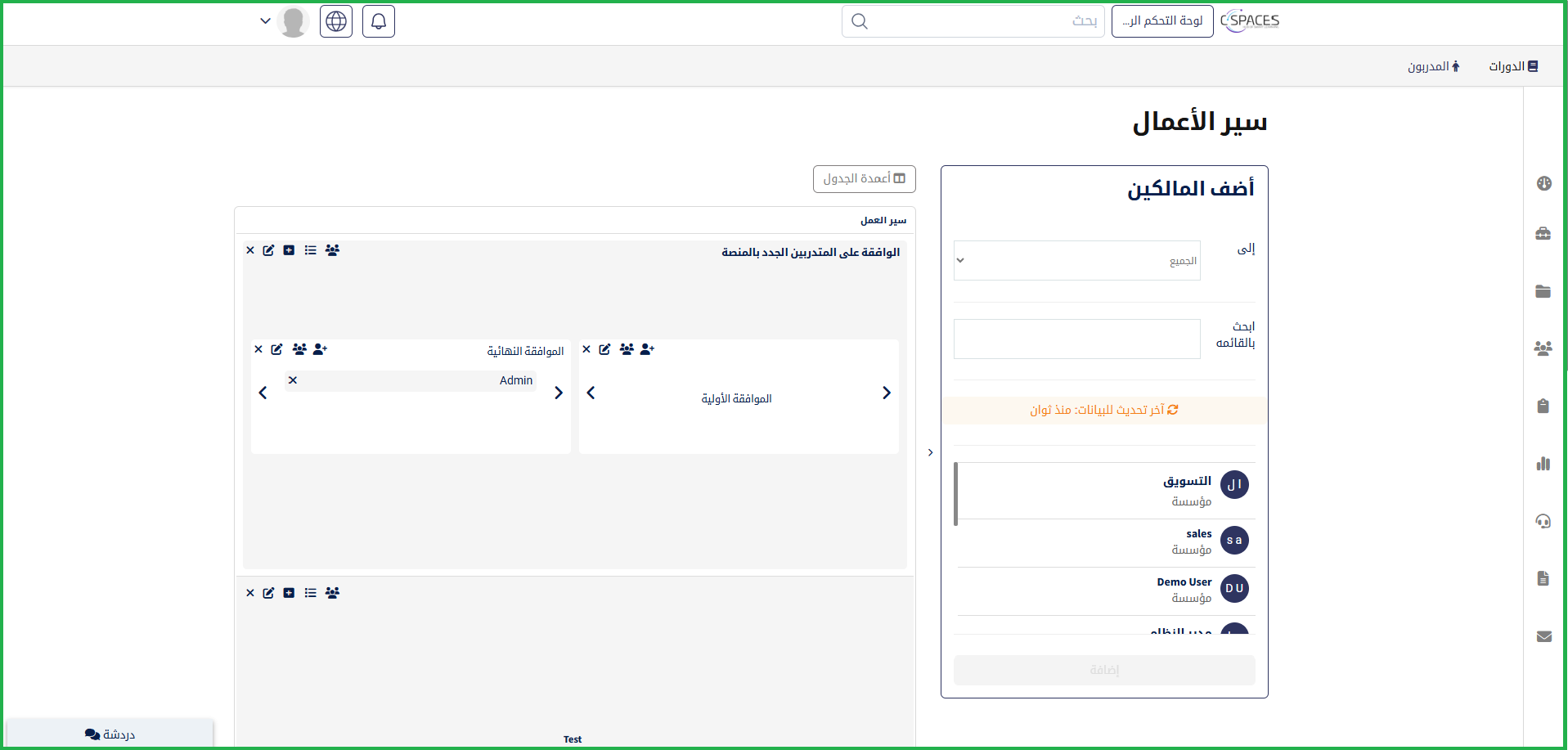Viewport: 1568px width, 750px height.
Task: Open the الجميع dropdown
Action: 1076,261
